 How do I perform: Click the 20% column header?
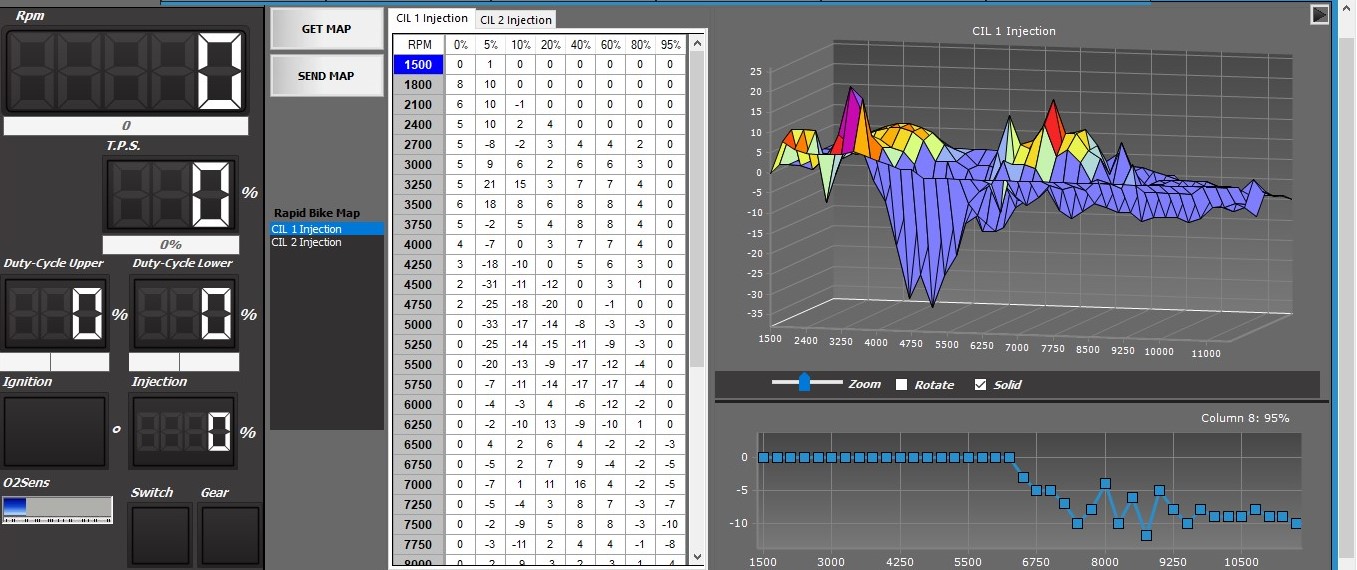click(550, 44)
